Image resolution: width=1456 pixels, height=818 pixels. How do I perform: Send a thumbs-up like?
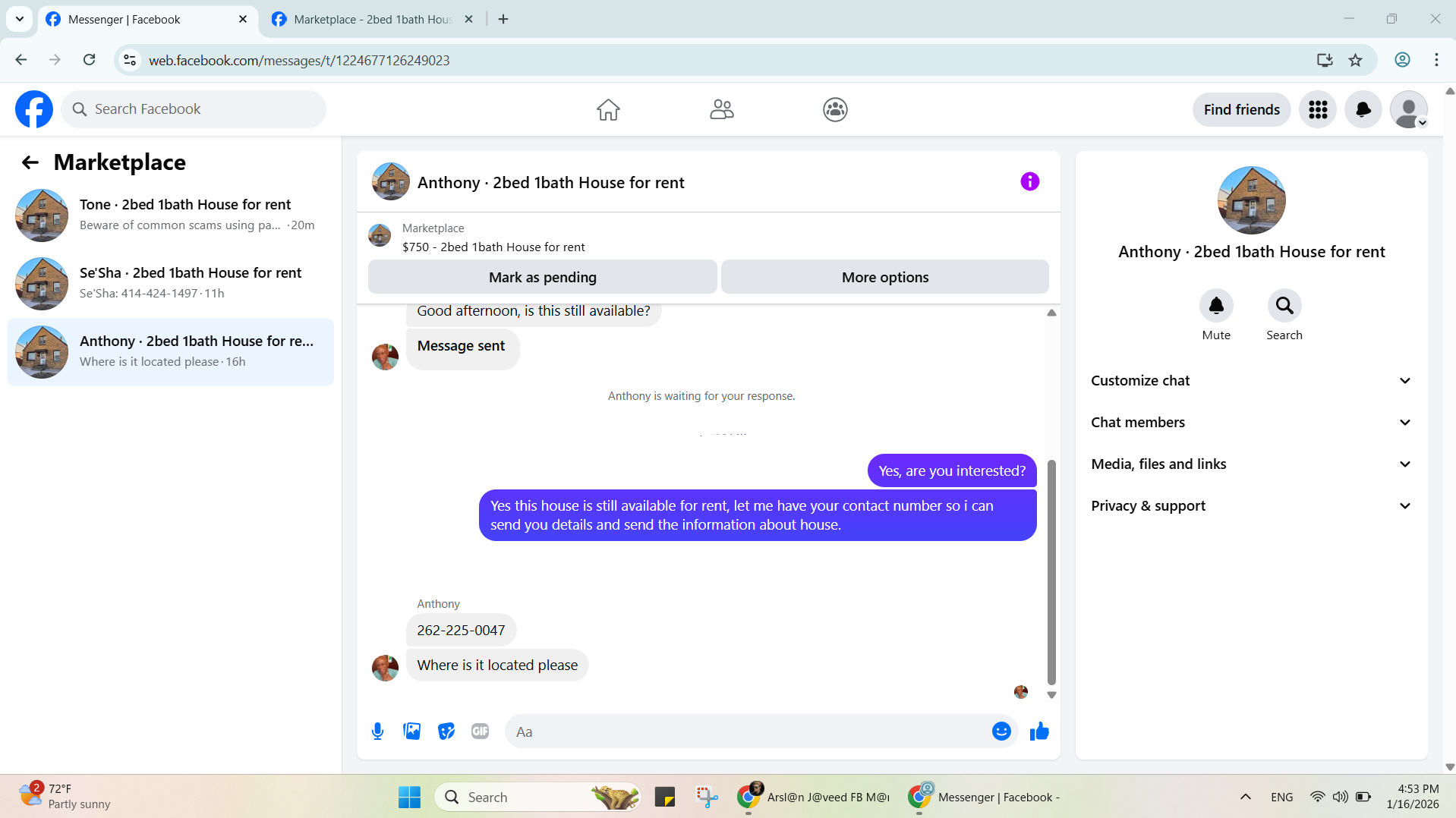1039,731
